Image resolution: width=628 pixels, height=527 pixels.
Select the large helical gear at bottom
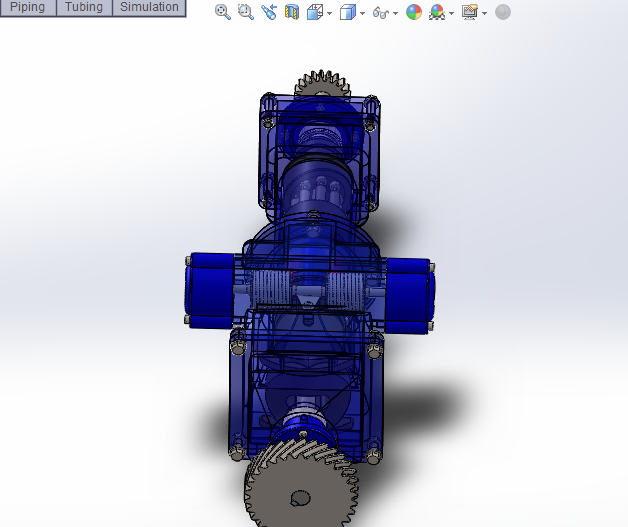(x=301, y=481)
